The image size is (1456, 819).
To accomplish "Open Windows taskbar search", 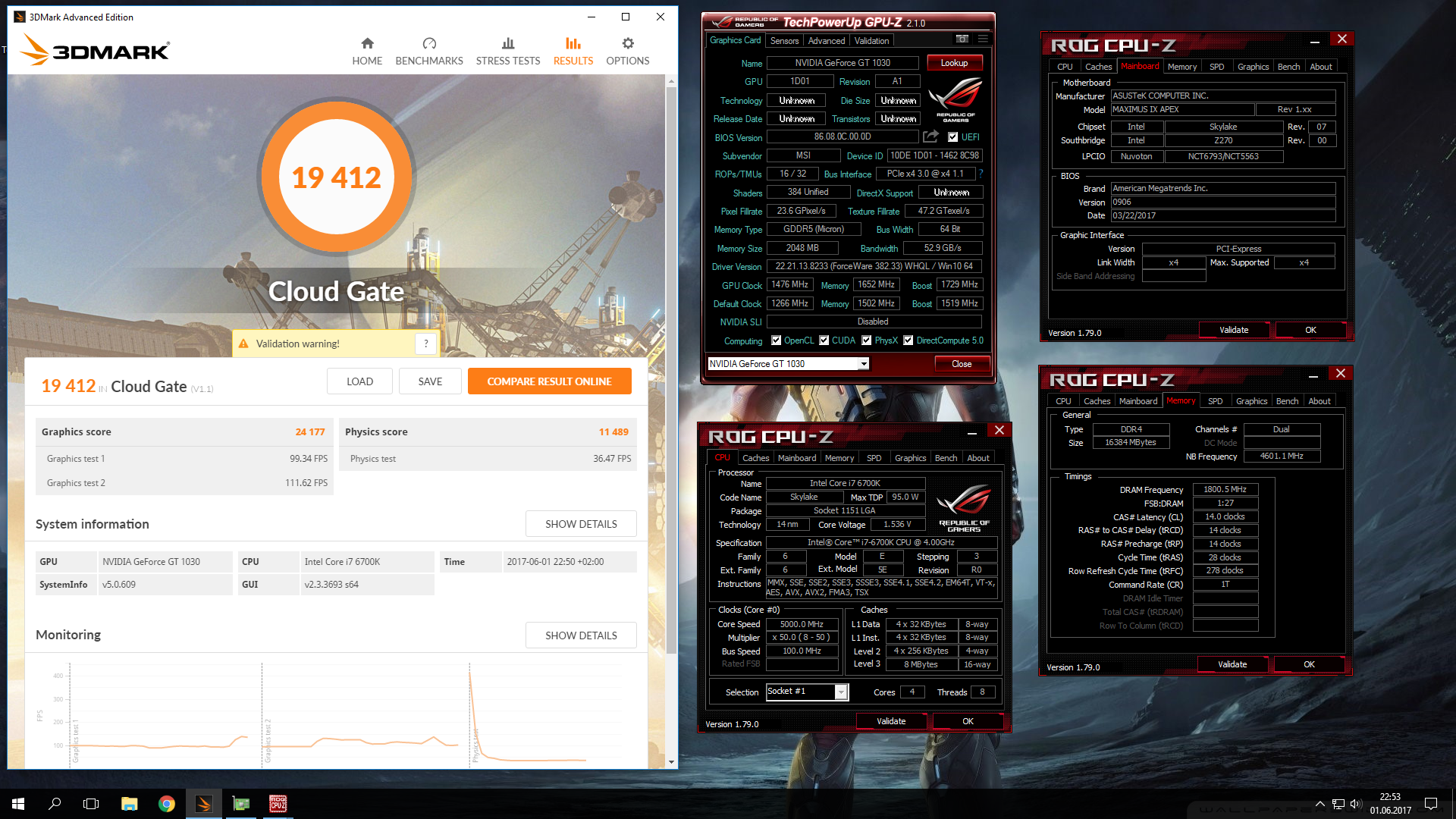I will click(x=55, y=804).
